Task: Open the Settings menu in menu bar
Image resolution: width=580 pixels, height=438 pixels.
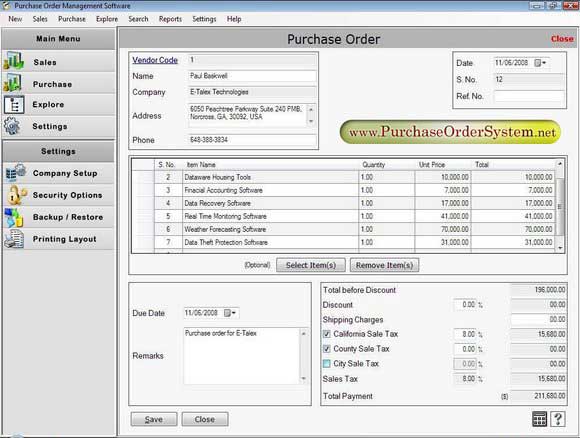Action: pyautogui.click(x=204, y=19)
